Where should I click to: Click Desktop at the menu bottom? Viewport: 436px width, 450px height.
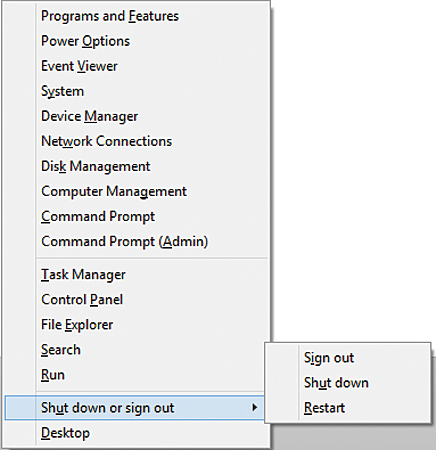click(x=65, y=433)
